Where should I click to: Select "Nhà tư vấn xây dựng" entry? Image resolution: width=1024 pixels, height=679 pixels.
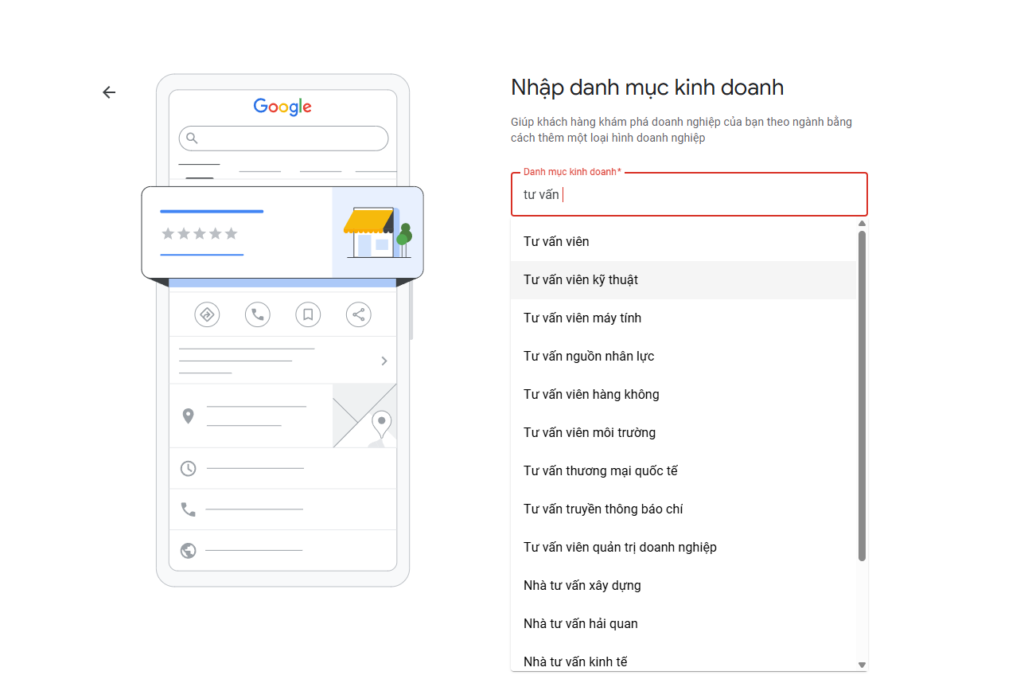click(582, 585)
